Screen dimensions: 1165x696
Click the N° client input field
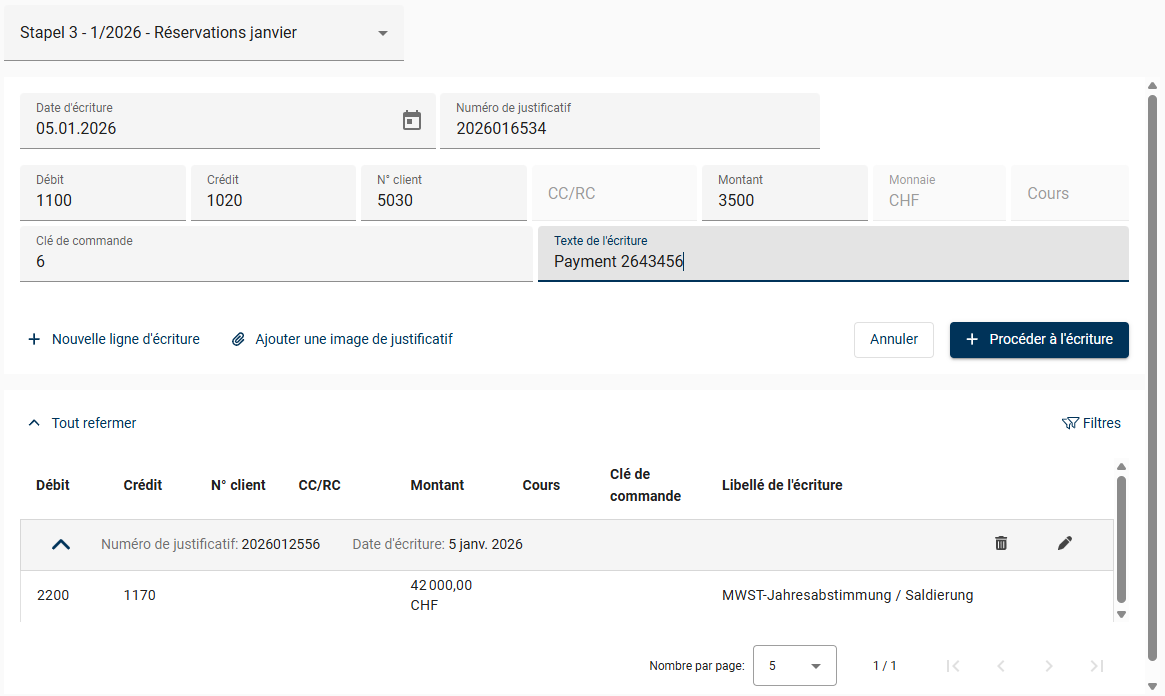[443, 200]
